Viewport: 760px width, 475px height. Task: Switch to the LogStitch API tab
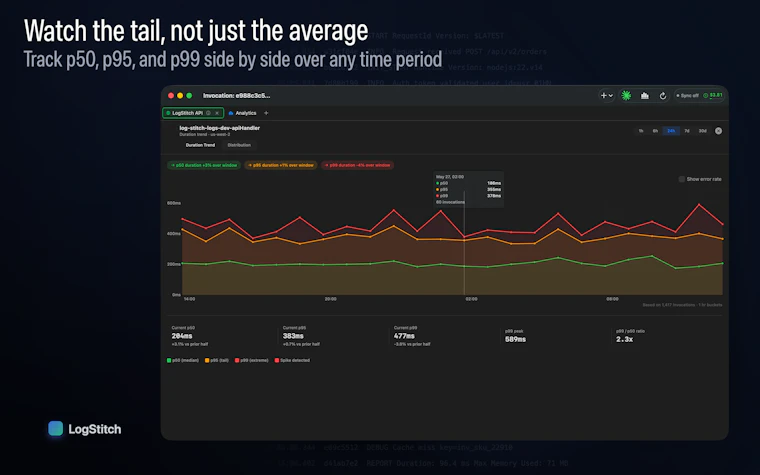(x=193, y=113)
